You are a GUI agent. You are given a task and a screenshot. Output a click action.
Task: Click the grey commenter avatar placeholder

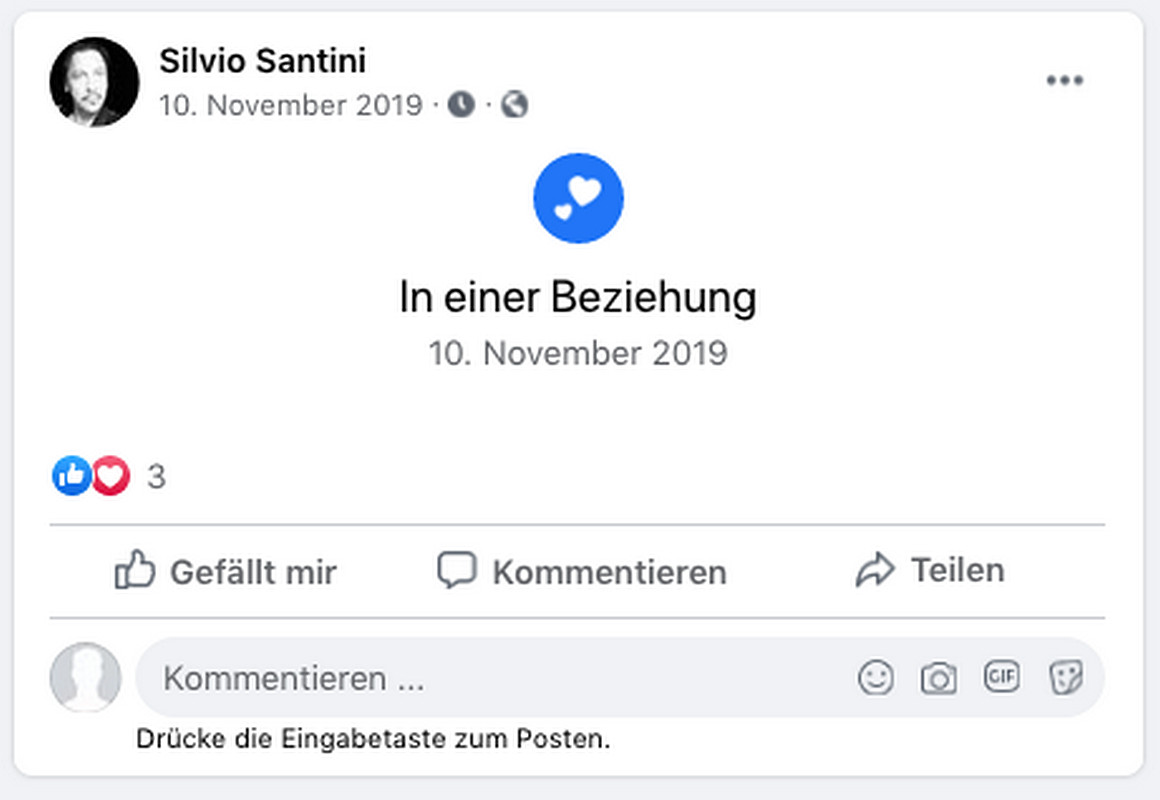point(85,677)
